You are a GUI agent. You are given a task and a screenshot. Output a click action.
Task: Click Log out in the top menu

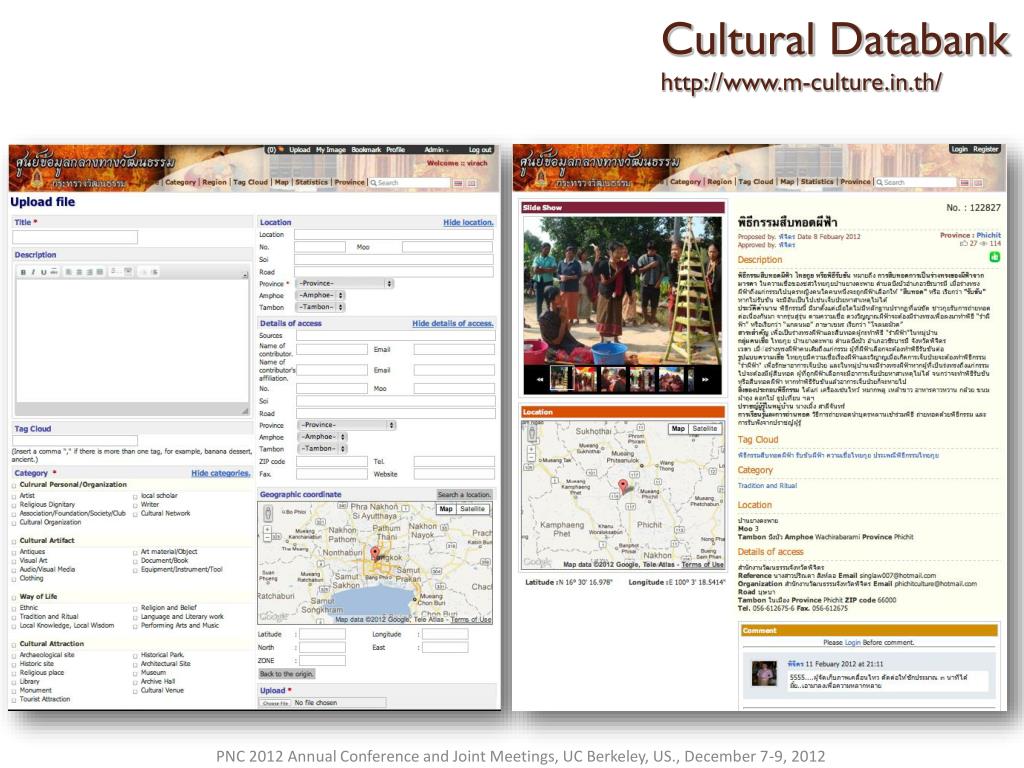click(x=480, y=150)
